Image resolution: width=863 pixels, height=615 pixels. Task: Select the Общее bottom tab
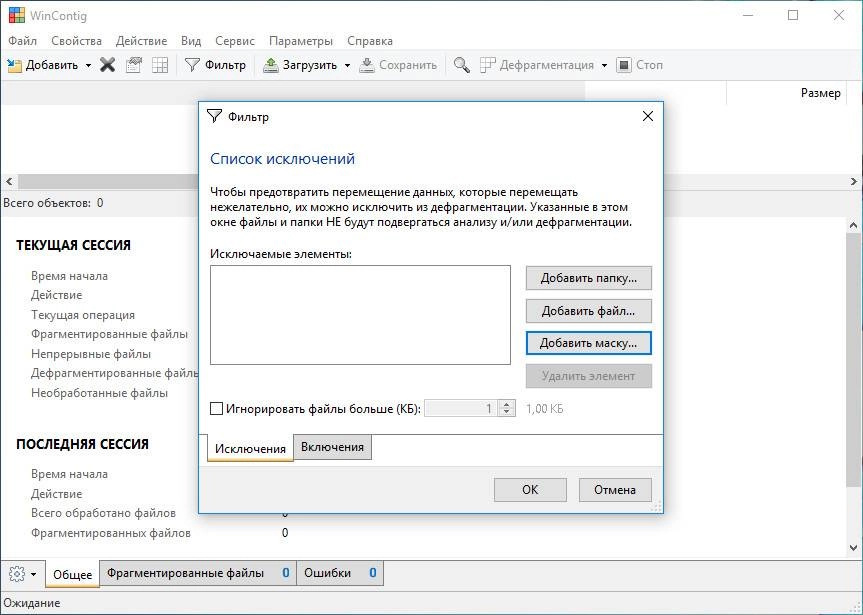[73, 574]
